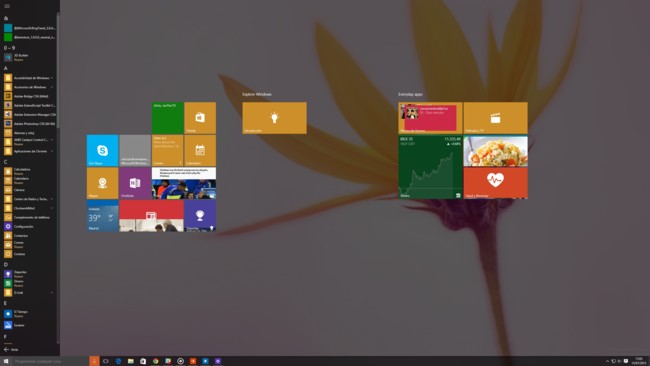650x366 pixels.
Task: Open File Explorer from the taskbar
Action: [x=131, y=361]
